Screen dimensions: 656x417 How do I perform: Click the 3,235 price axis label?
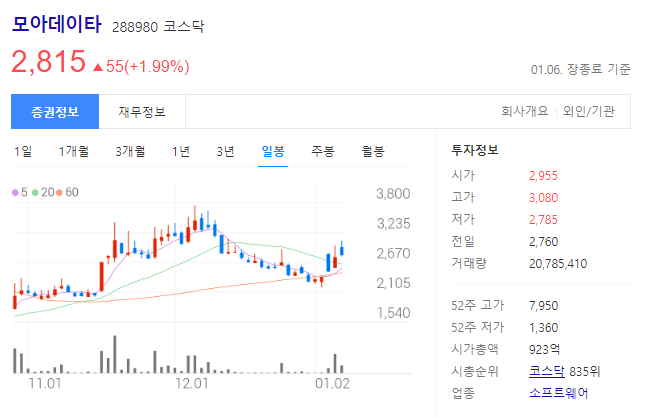[x=393, y=224]
